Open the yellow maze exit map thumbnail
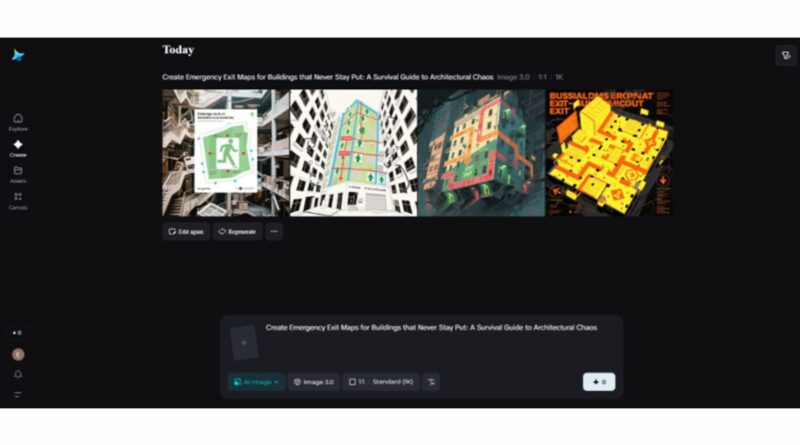Viewport: 800px width, 445px height. pos(610,153)
